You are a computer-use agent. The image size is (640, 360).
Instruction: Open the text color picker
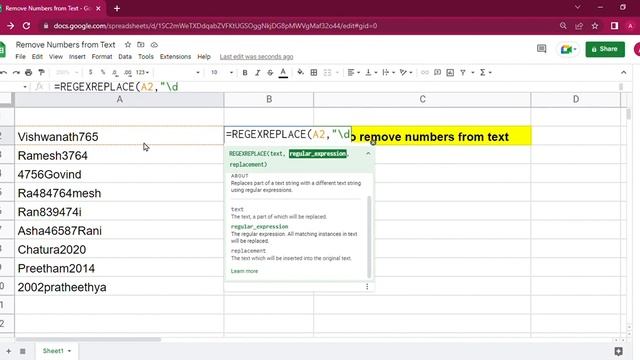tap(283, 73)
